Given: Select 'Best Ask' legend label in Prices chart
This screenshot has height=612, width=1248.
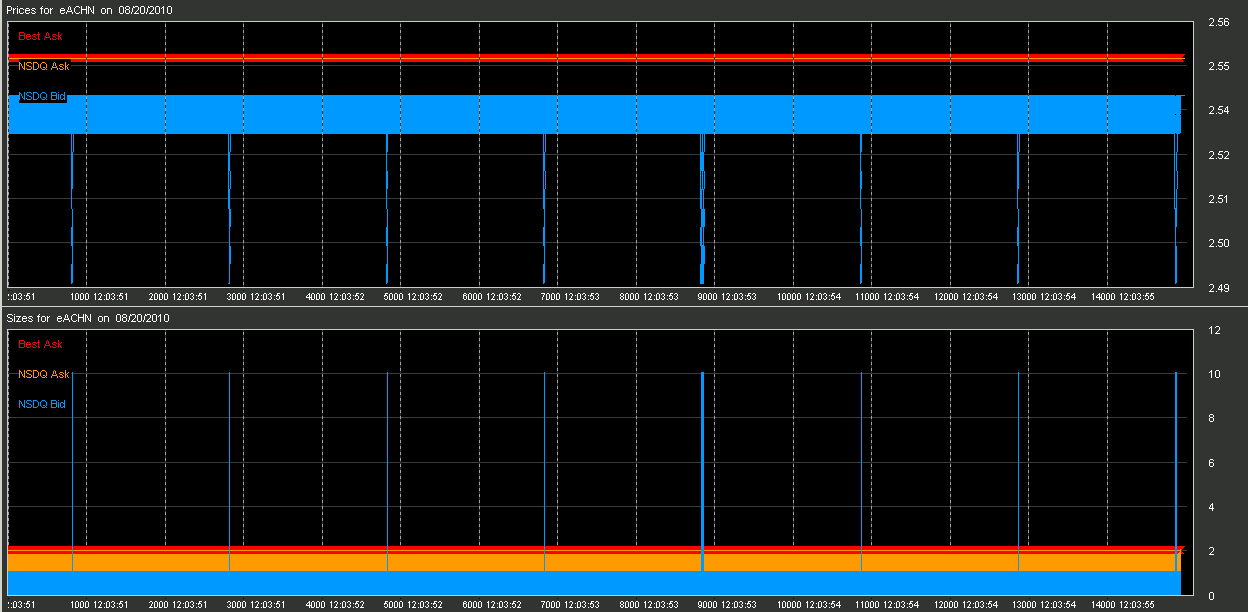Looking at the screenshot, I should pyautogui.click(x=40, y=35).
